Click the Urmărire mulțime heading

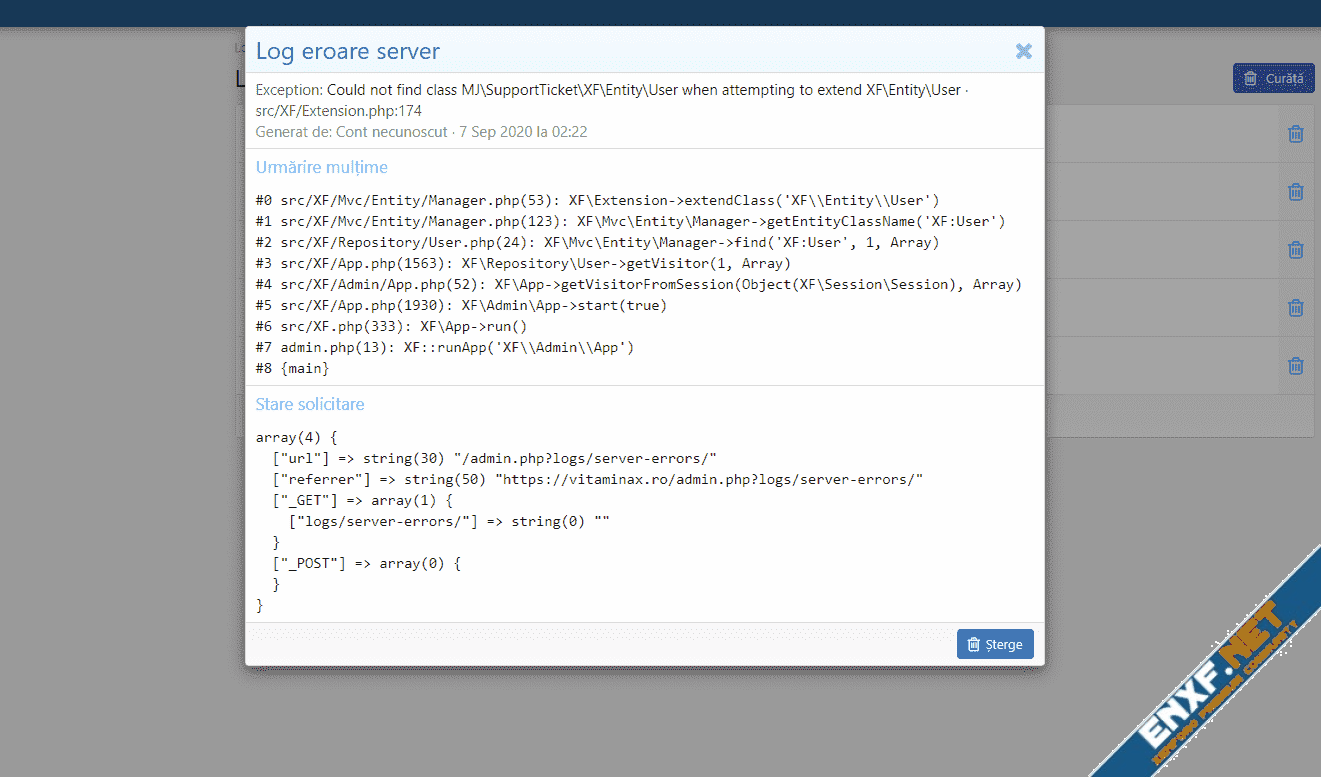(322, 167)
